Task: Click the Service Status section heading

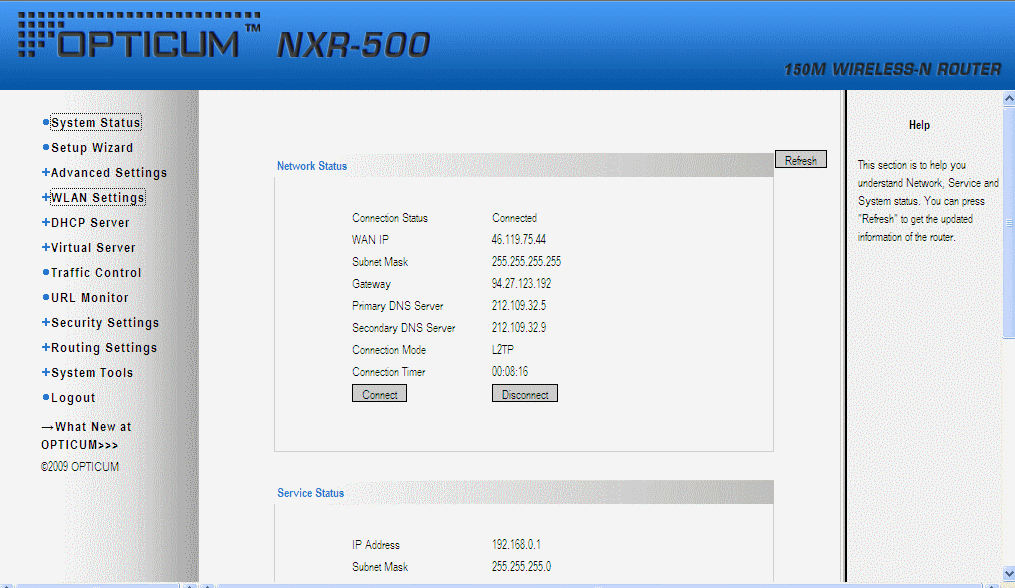Action: [311, 493]
